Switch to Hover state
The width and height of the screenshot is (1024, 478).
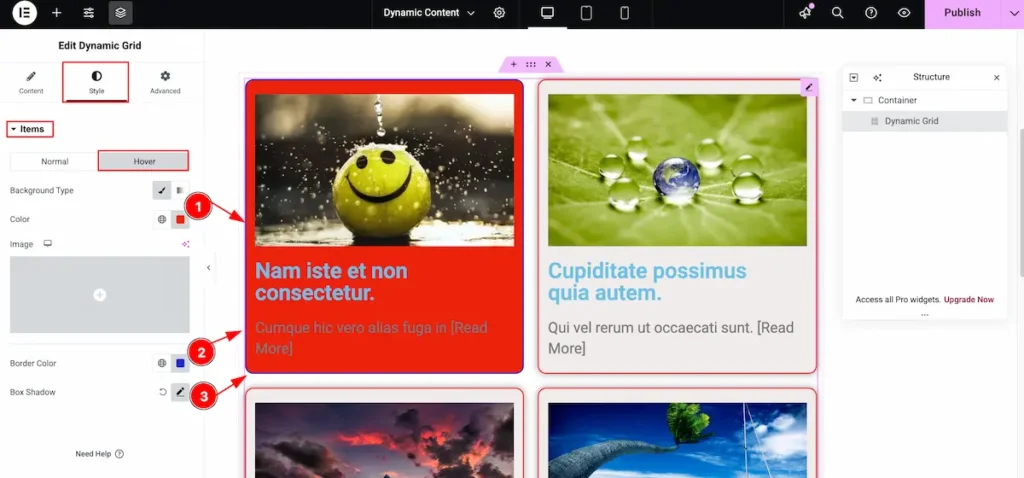pos(143,161)
